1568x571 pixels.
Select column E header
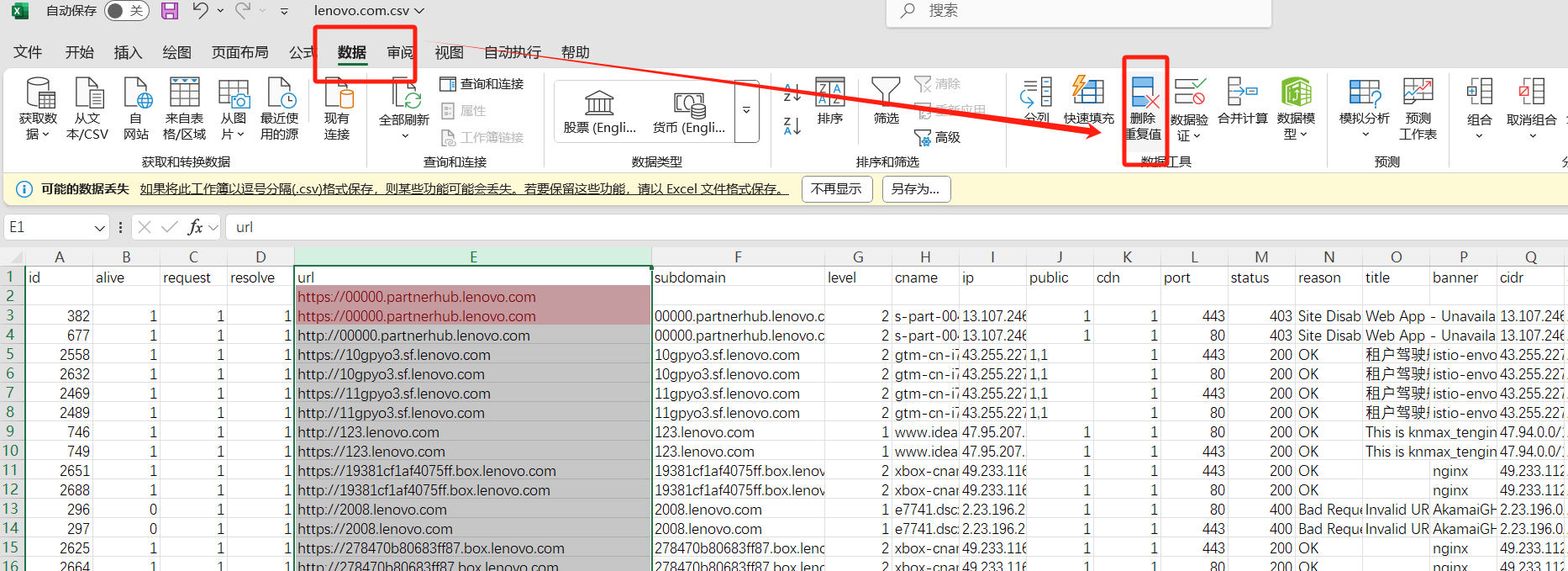pyautogui.click(x=473, y=257)
